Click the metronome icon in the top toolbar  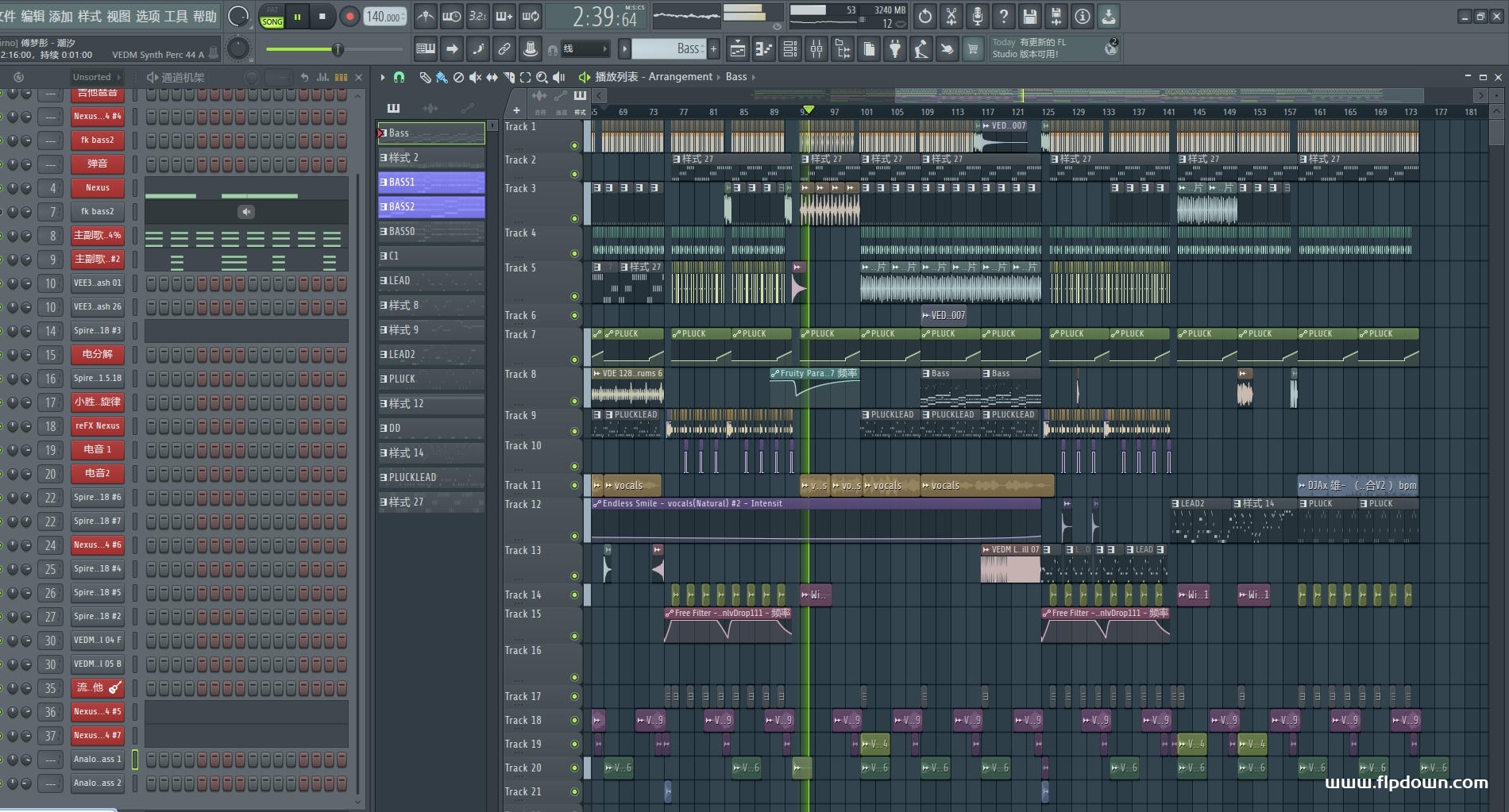[426, 16]
